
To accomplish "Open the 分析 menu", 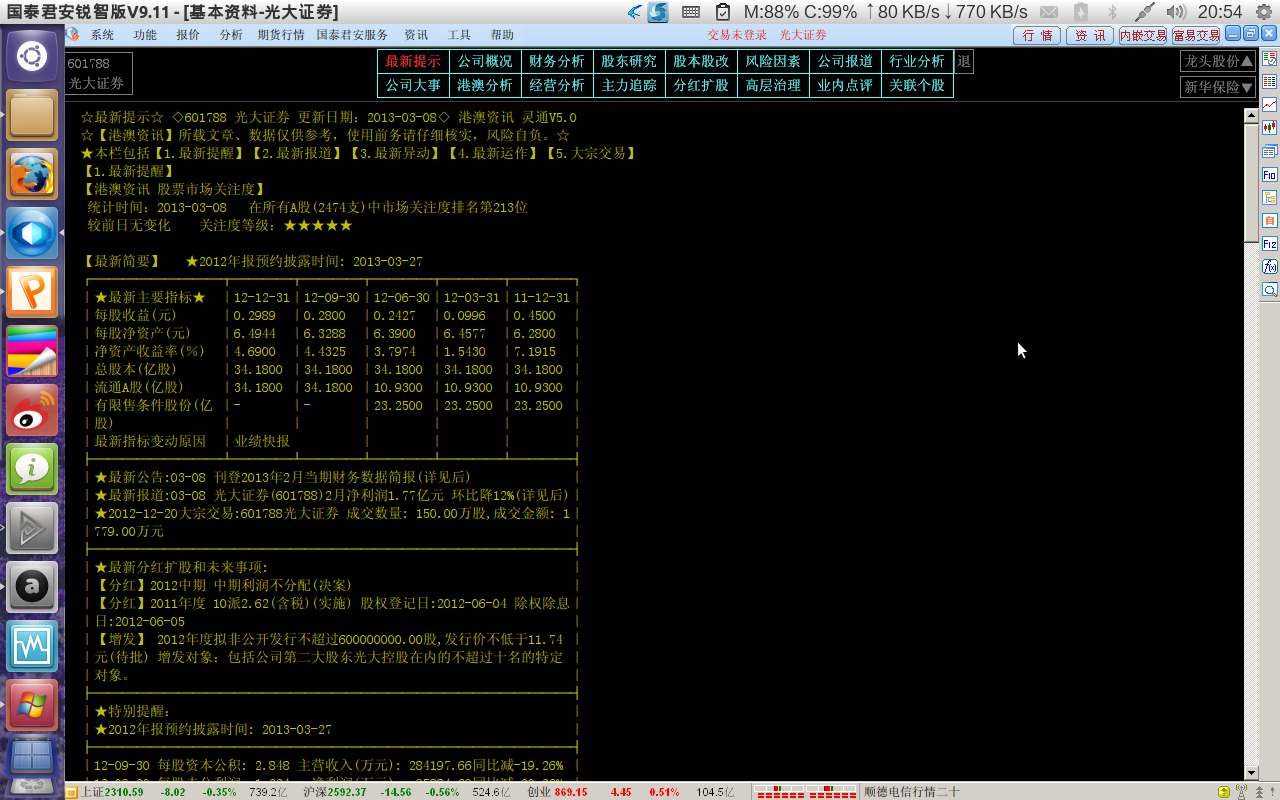I will [231, 35].
